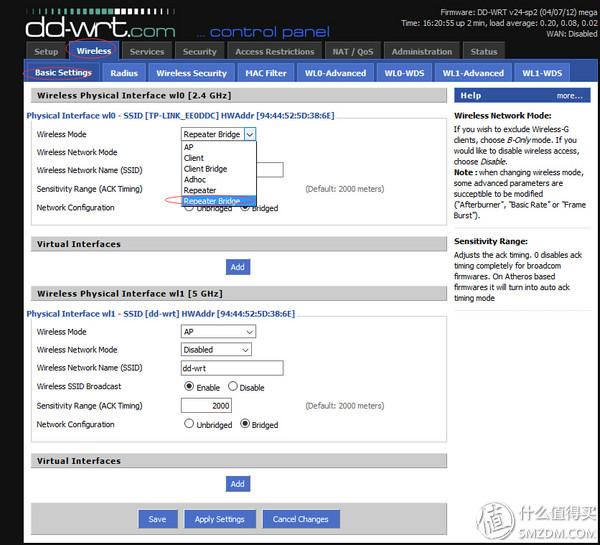The width and height of the screenshot is (600, 545).
Task: Open the Status tab
Action: coord(484,51)
